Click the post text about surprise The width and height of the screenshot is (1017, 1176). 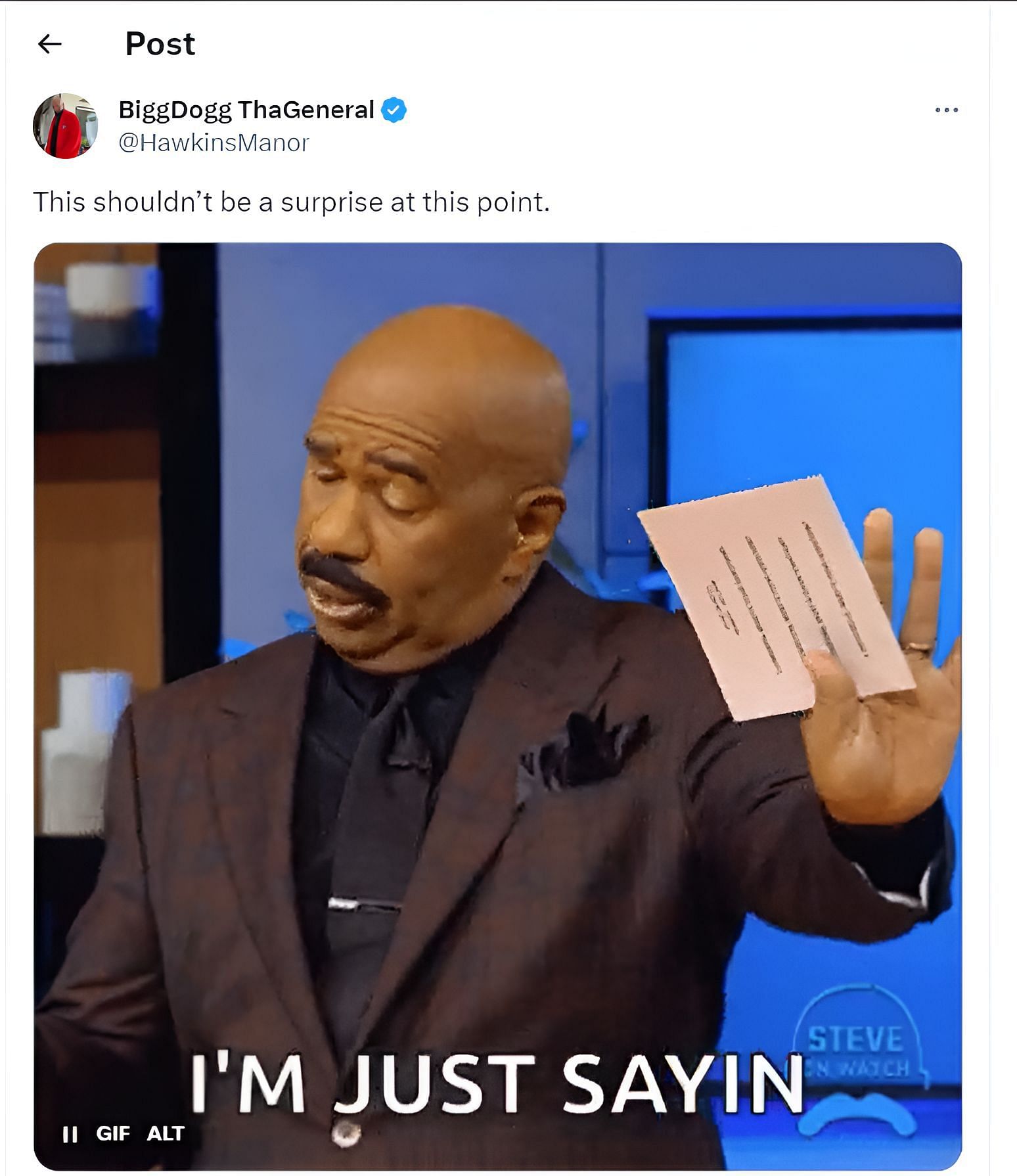point(291,202)
